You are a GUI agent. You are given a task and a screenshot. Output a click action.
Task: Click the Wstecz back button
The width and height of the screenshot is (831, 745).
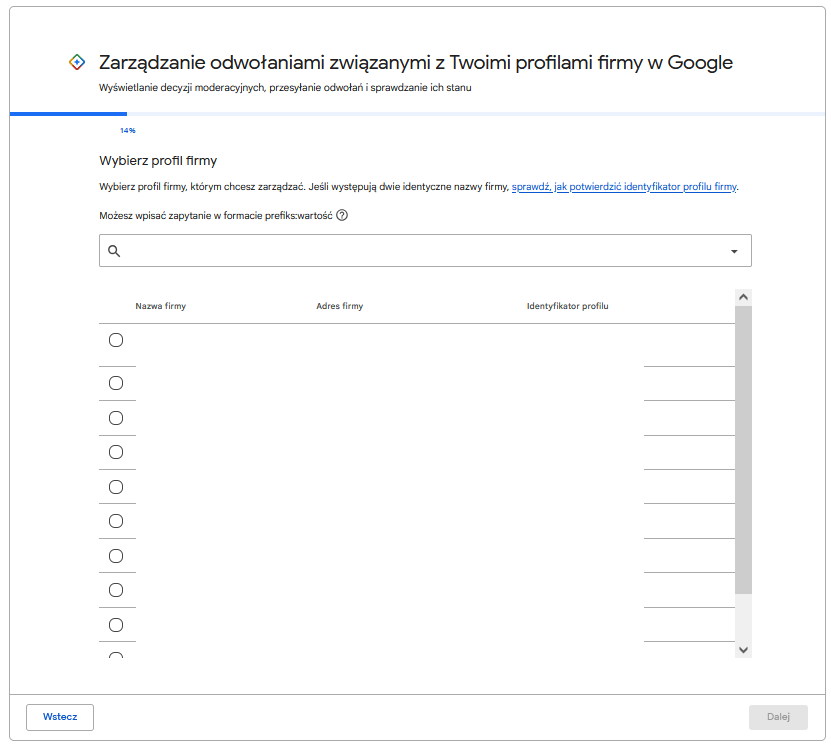[x=60, y=717]
